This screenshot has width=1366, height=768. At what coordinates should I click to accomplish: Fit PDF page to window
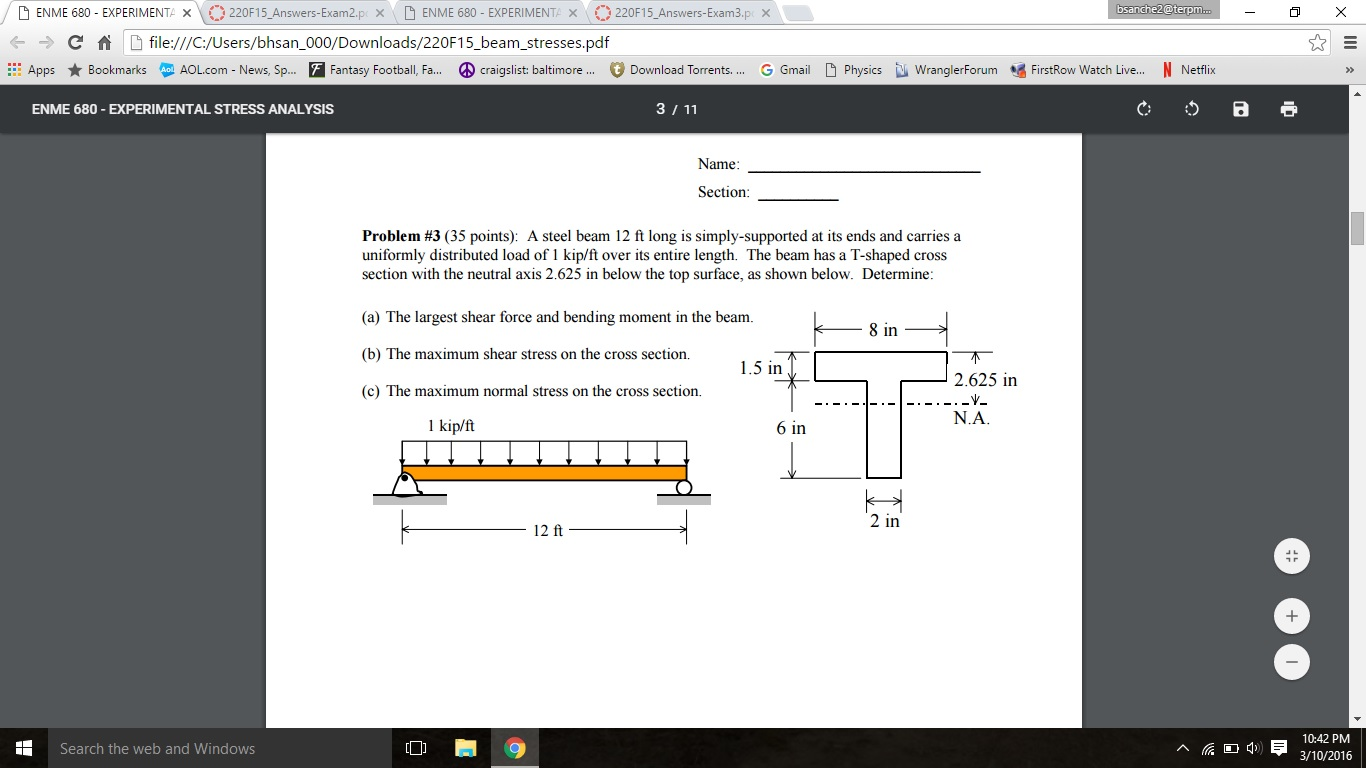(1291, 556)
